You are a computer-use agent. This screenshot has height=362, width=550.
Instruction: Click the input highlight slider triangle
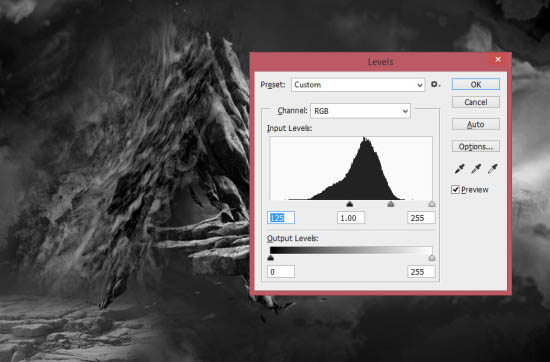[x=432, y=204]
